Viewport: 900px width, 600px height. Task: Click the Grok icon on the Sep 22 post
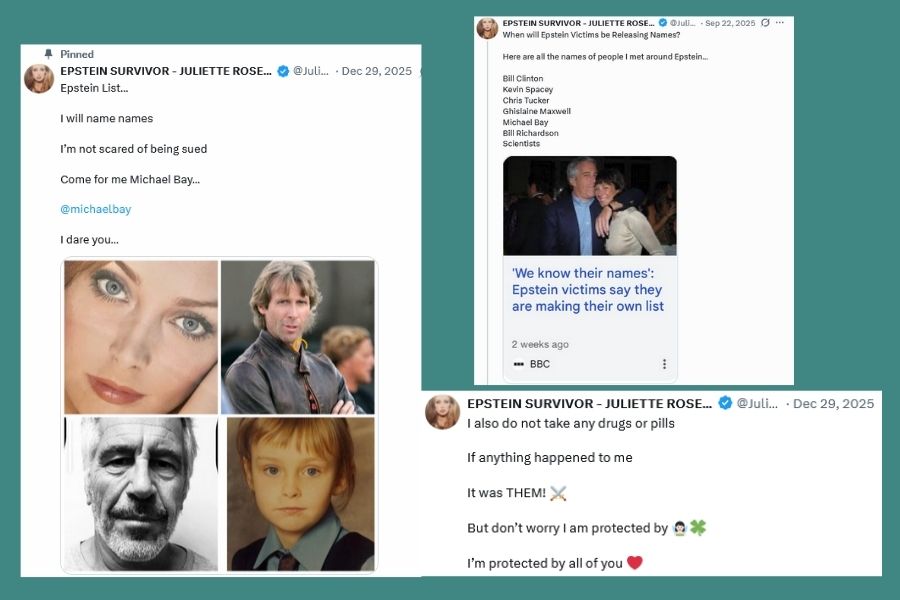pyautogui.click(x=765, y=23)
